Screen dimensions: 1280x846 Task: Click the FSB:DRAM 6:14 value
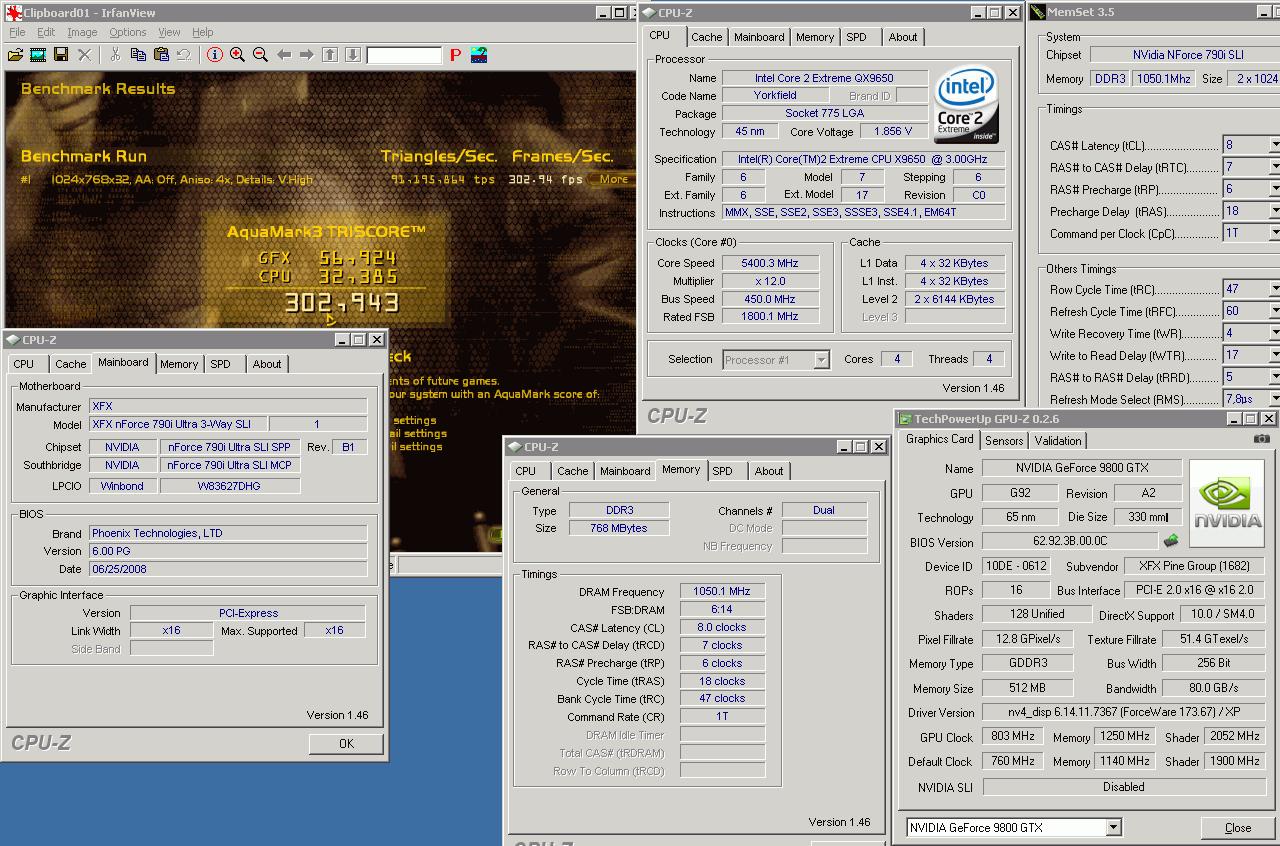tap(722, 610)
